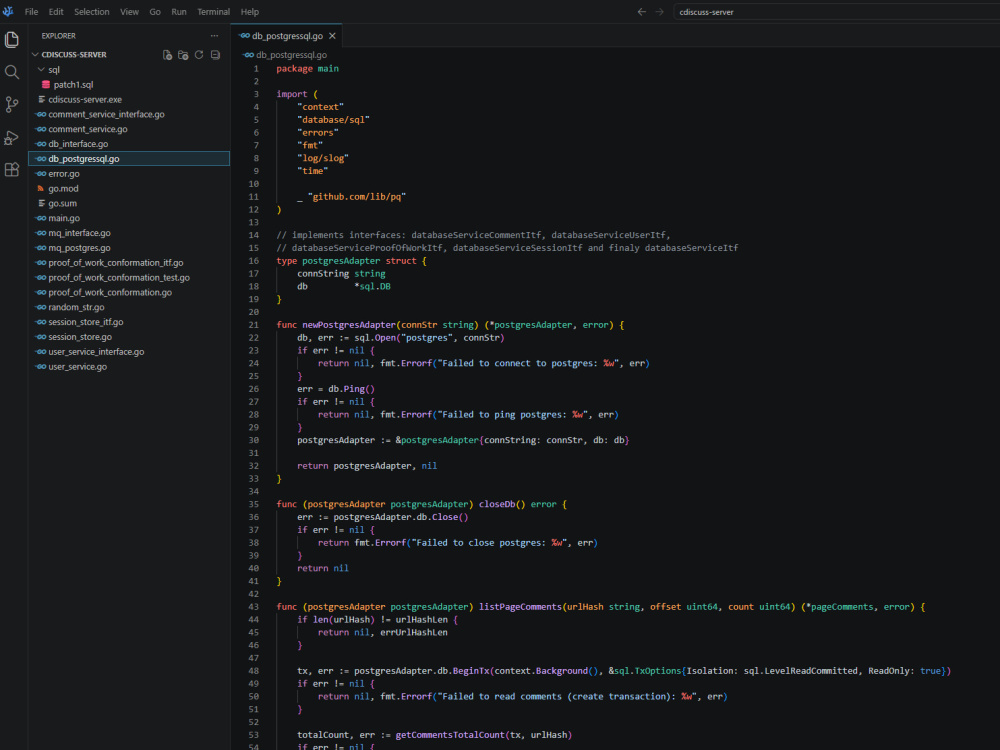Open the Run menu
Screen dimensions: 1000x750
(179, 11)
